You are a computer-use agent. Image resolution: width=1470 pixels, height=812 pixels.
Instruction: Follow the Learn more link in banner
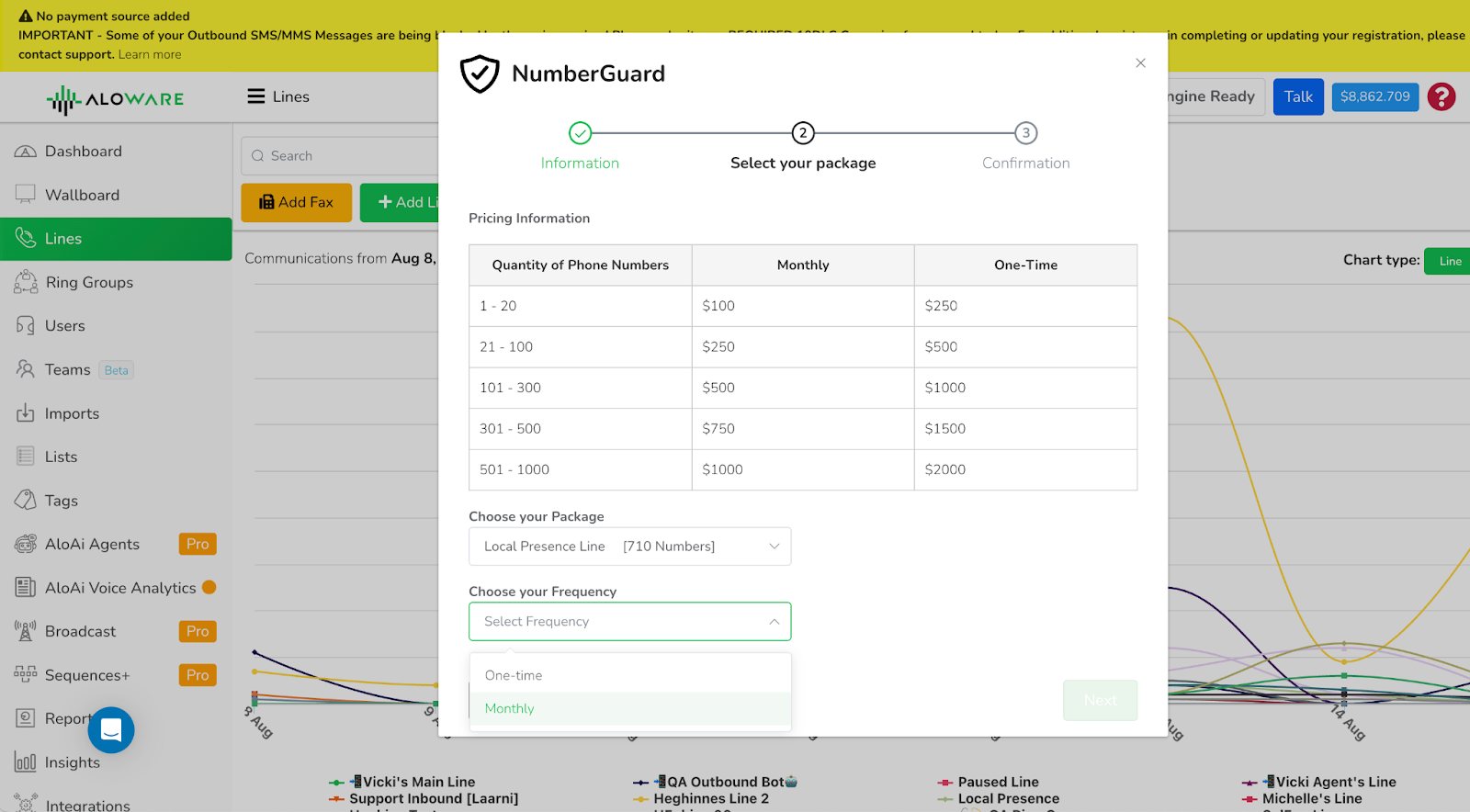(150, 55)
